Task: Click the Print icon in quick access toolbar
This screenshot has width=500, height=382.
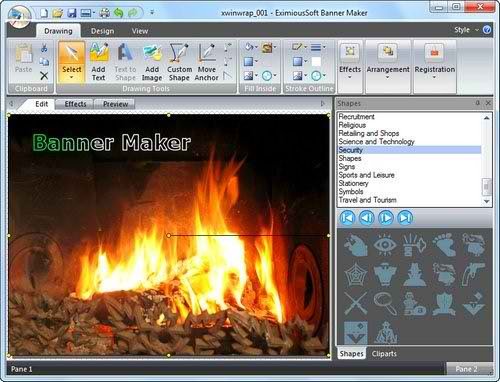Action: tap(105, 13)
